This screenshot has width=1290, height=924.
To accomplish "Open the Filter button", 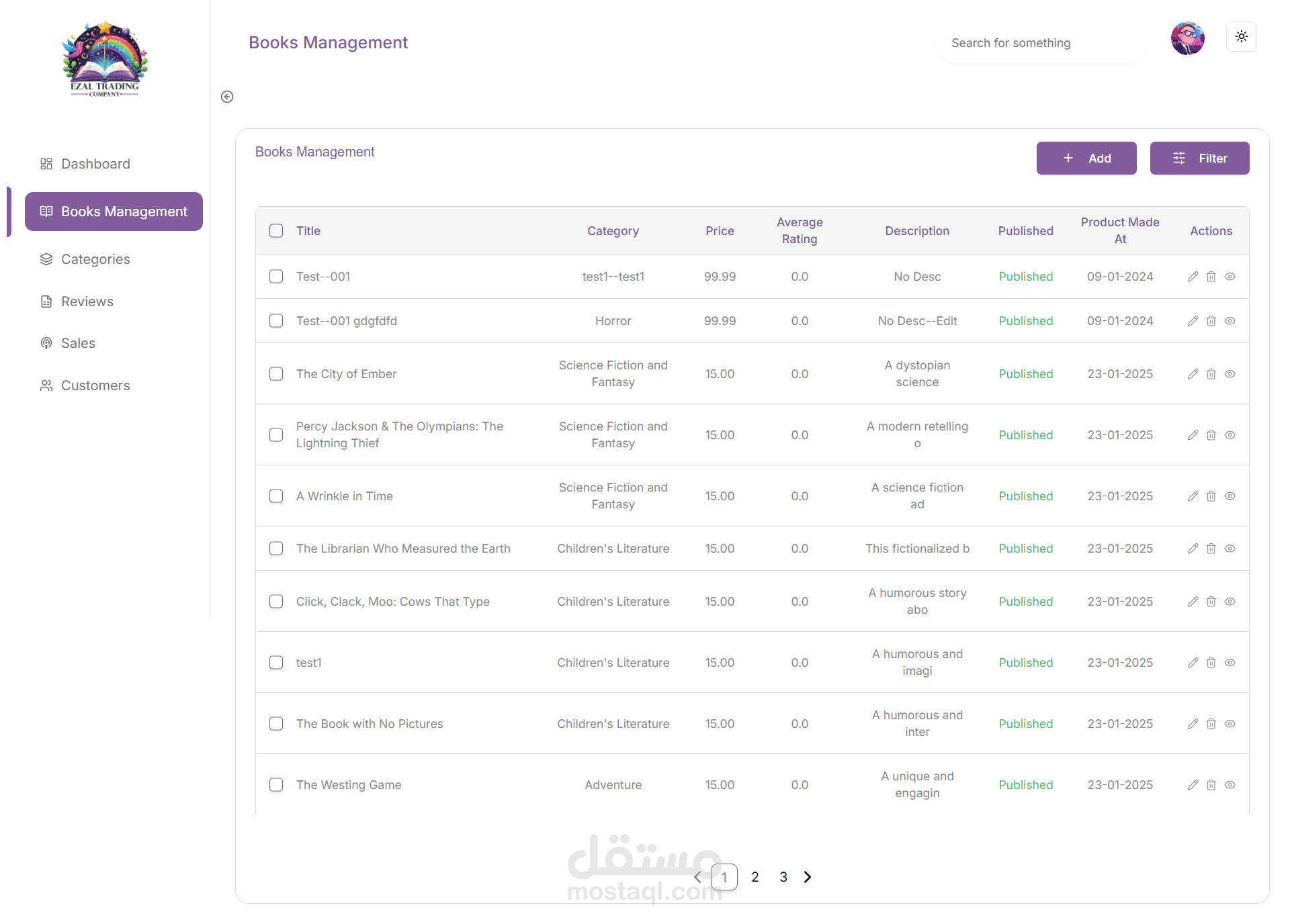I will [x=1199, y=158].
